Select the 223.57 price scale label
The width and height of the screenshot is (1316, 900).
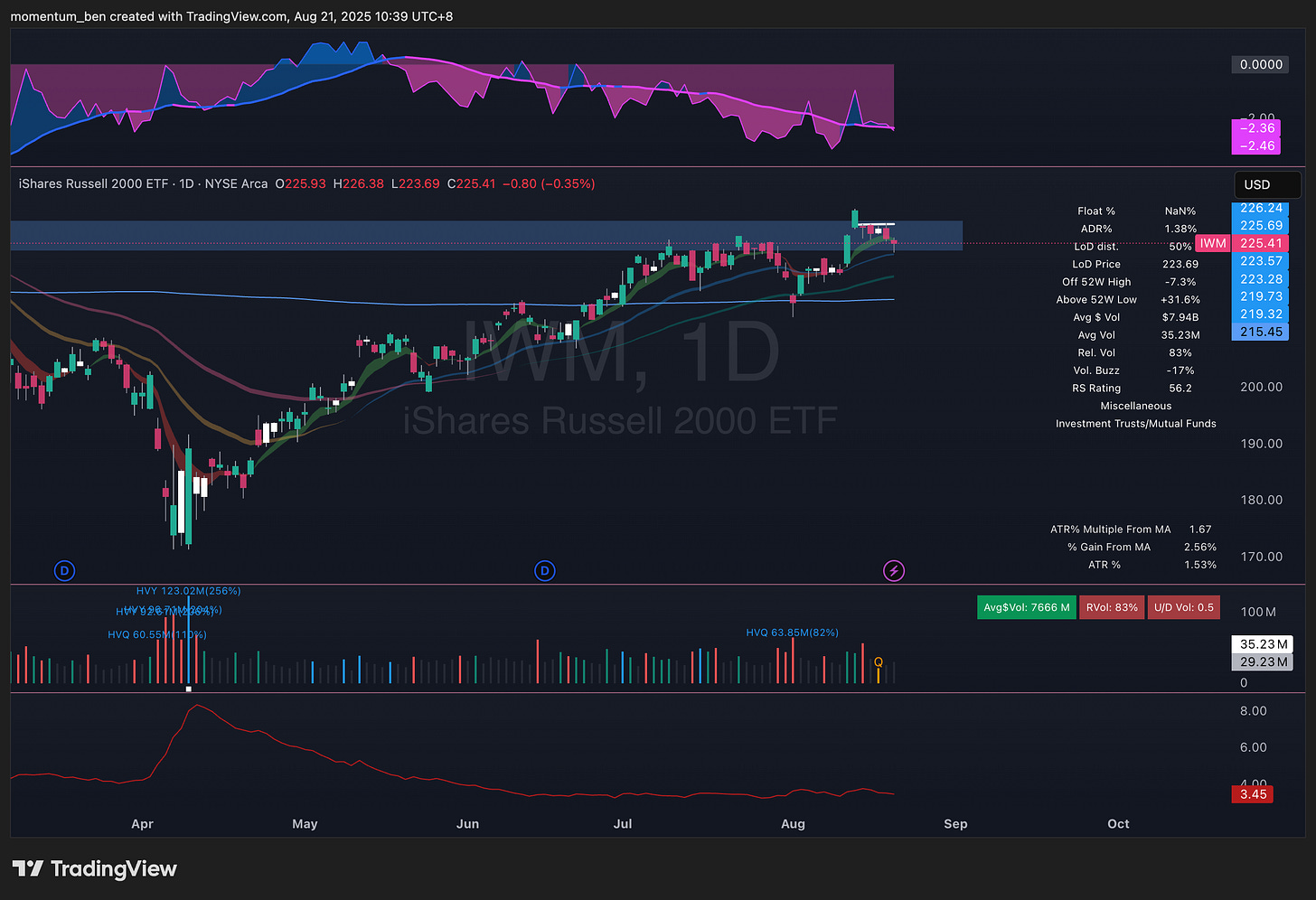[x=1261, y=261]
